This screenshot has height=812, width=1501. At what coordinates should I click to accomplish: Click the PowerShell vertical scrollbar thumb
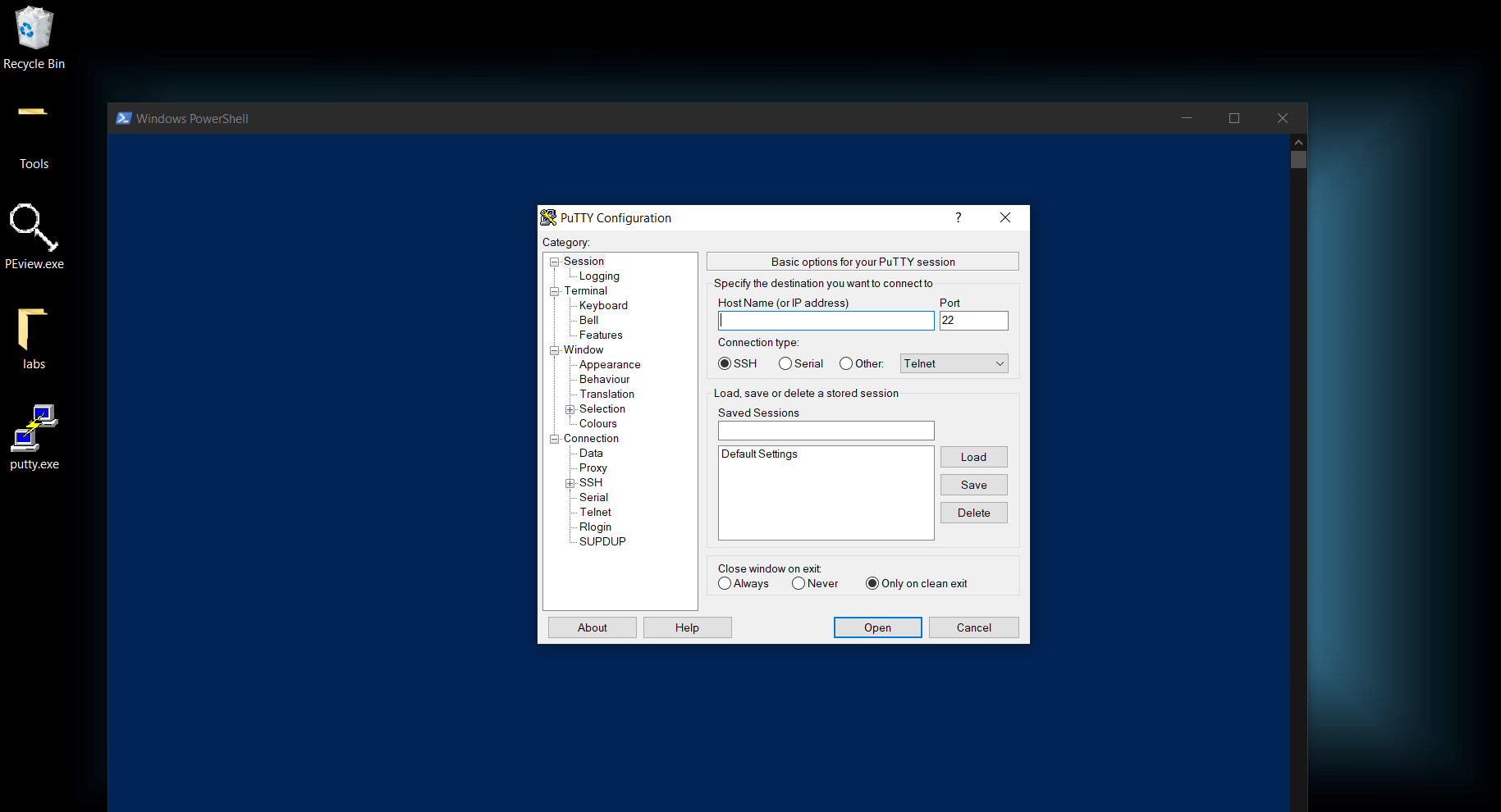[x=1298, y=159]
